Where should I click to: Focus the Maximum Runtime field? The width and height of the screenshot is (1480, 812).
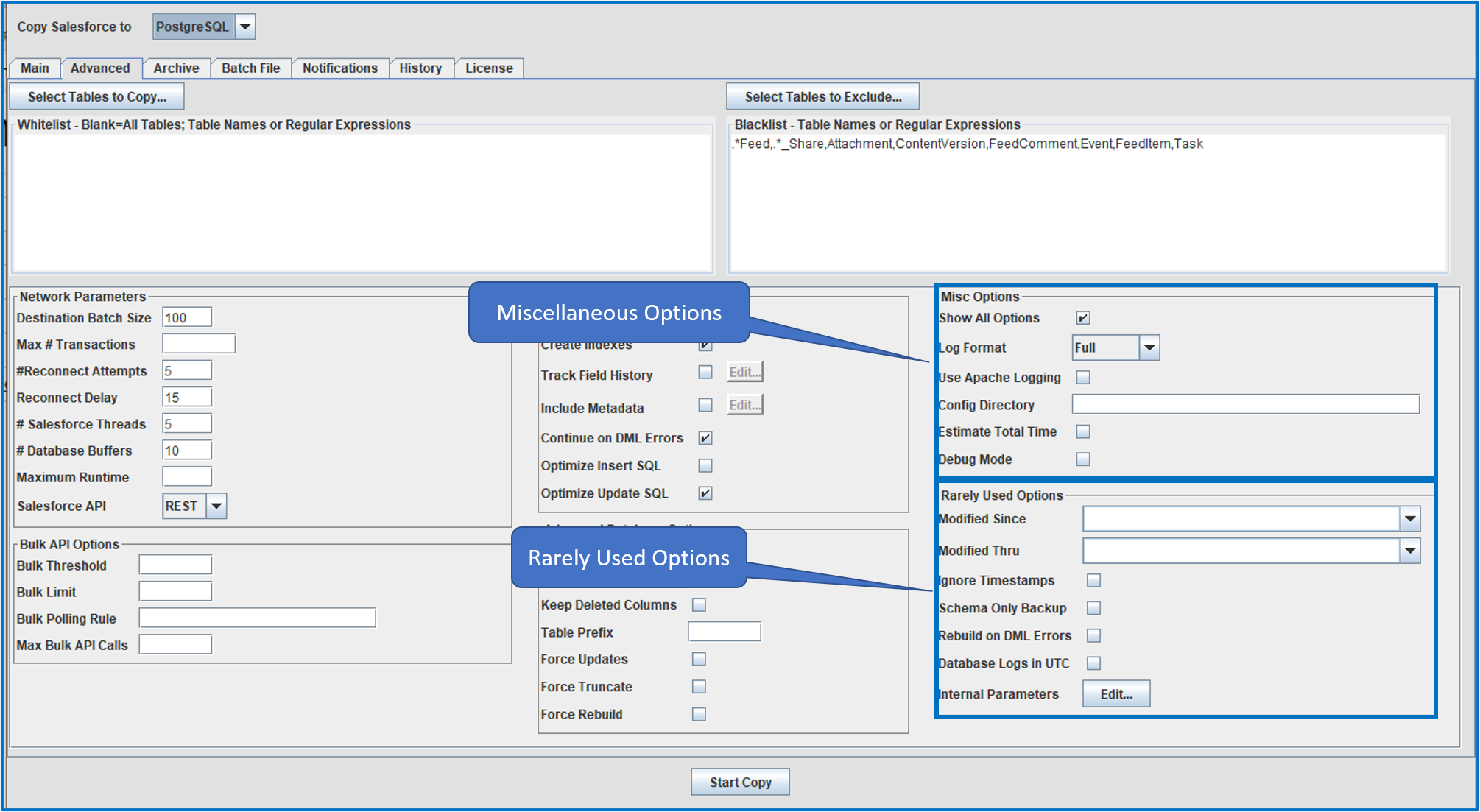point(187,476)
